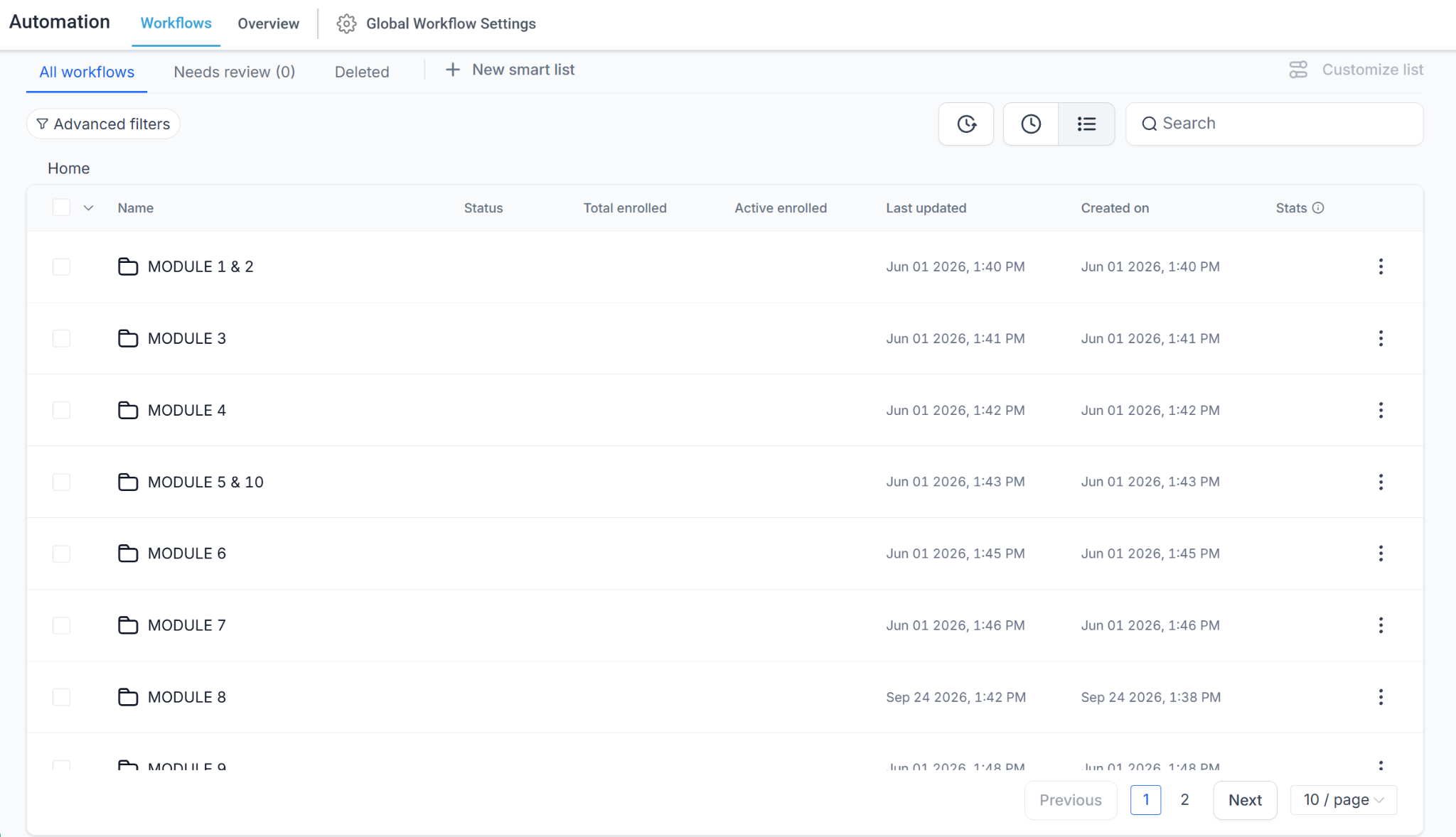Open the Global Workflow Settings gear icon
Viewport: 1456px width, 837px height.
coord(346,23)
